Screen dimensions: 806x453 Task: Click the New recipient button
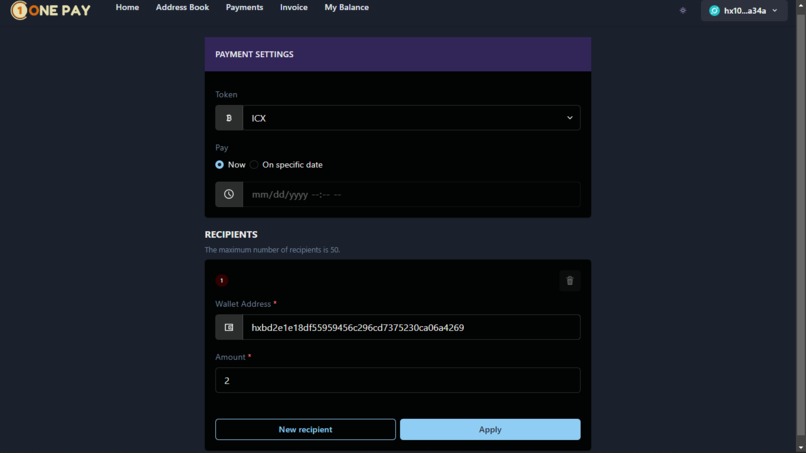point(305,429)
